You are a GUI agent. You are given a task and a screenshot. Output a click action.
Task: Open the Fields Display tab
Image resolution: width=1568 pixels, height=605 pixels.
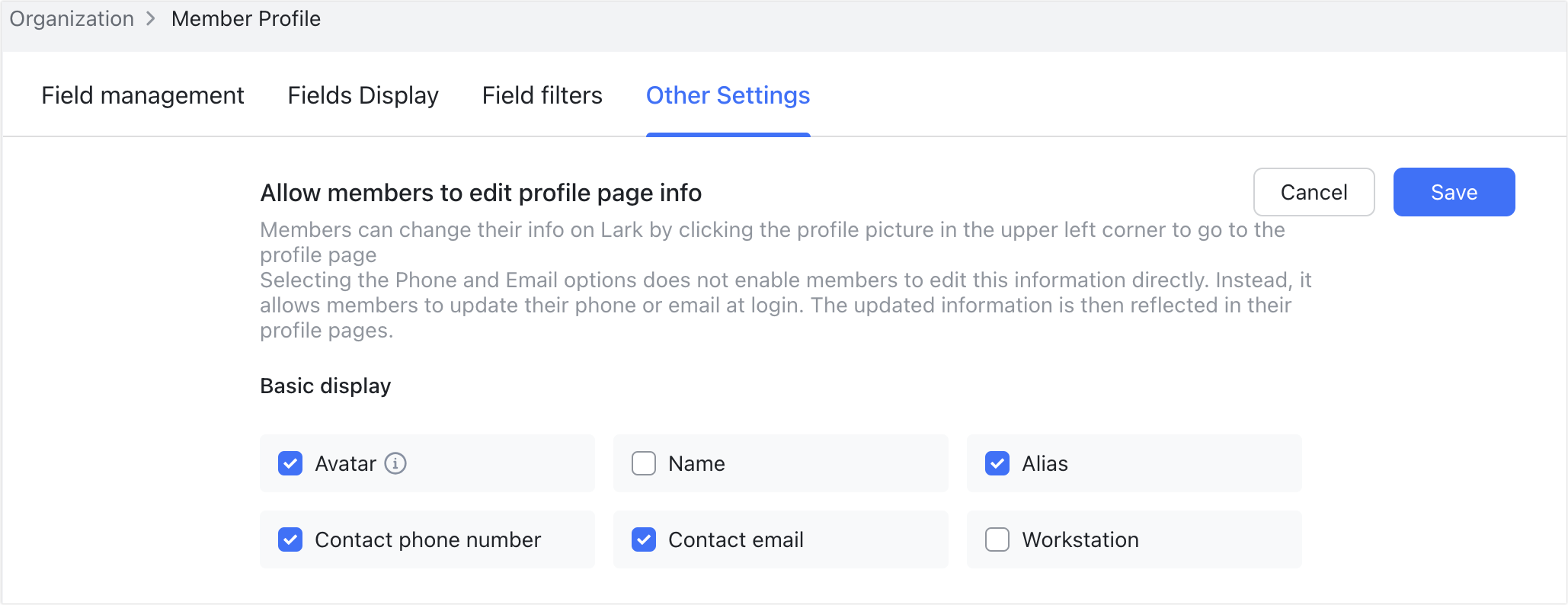click(x=363, y=95)
